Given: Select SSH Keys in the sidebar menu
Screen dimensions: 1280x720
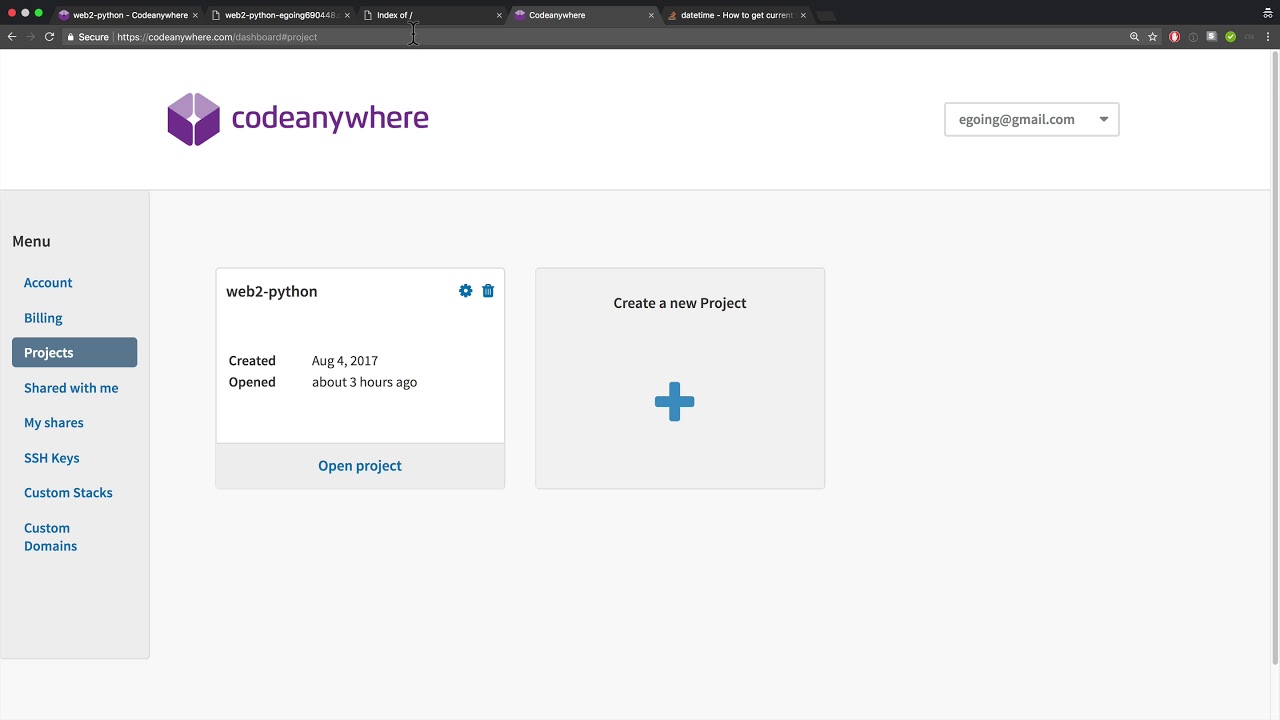Looking at the screenshot, I should click(51, 458).
